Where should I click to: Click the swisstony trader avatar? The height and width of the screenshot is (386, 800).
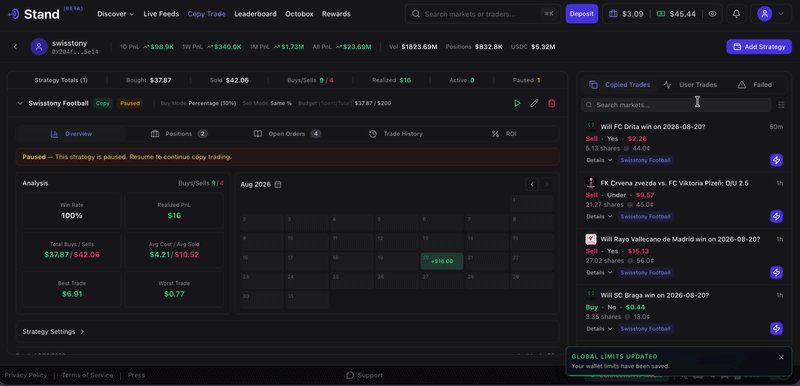(x=39, y=47)
